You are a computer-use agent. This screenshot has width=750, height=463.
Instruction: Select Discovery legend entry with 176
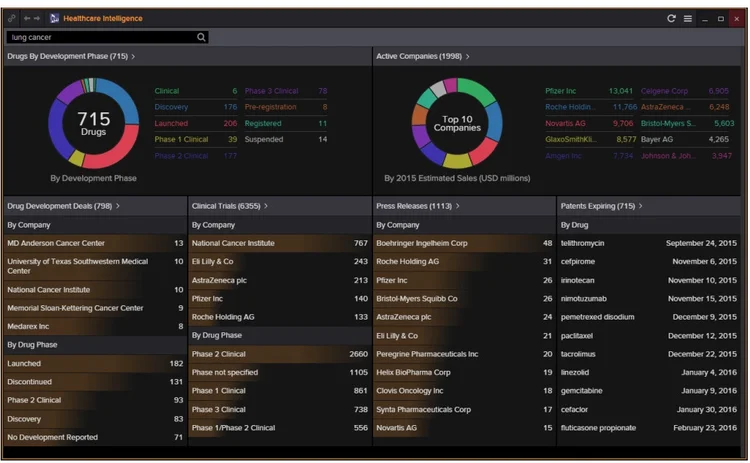[196, 107]
